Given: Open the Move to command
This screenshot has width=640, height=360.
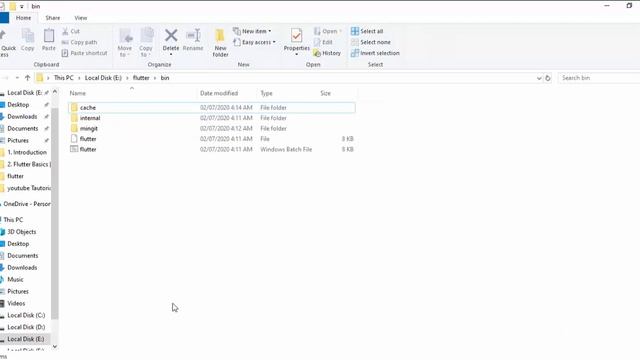Looking at the screenshot, I should click(125, 42).
